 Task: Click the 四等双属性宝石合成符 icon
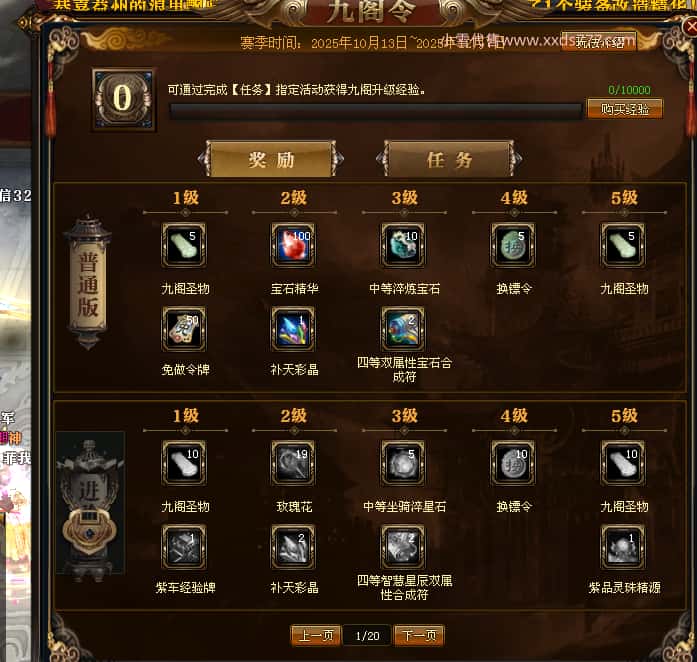[403, 329]
